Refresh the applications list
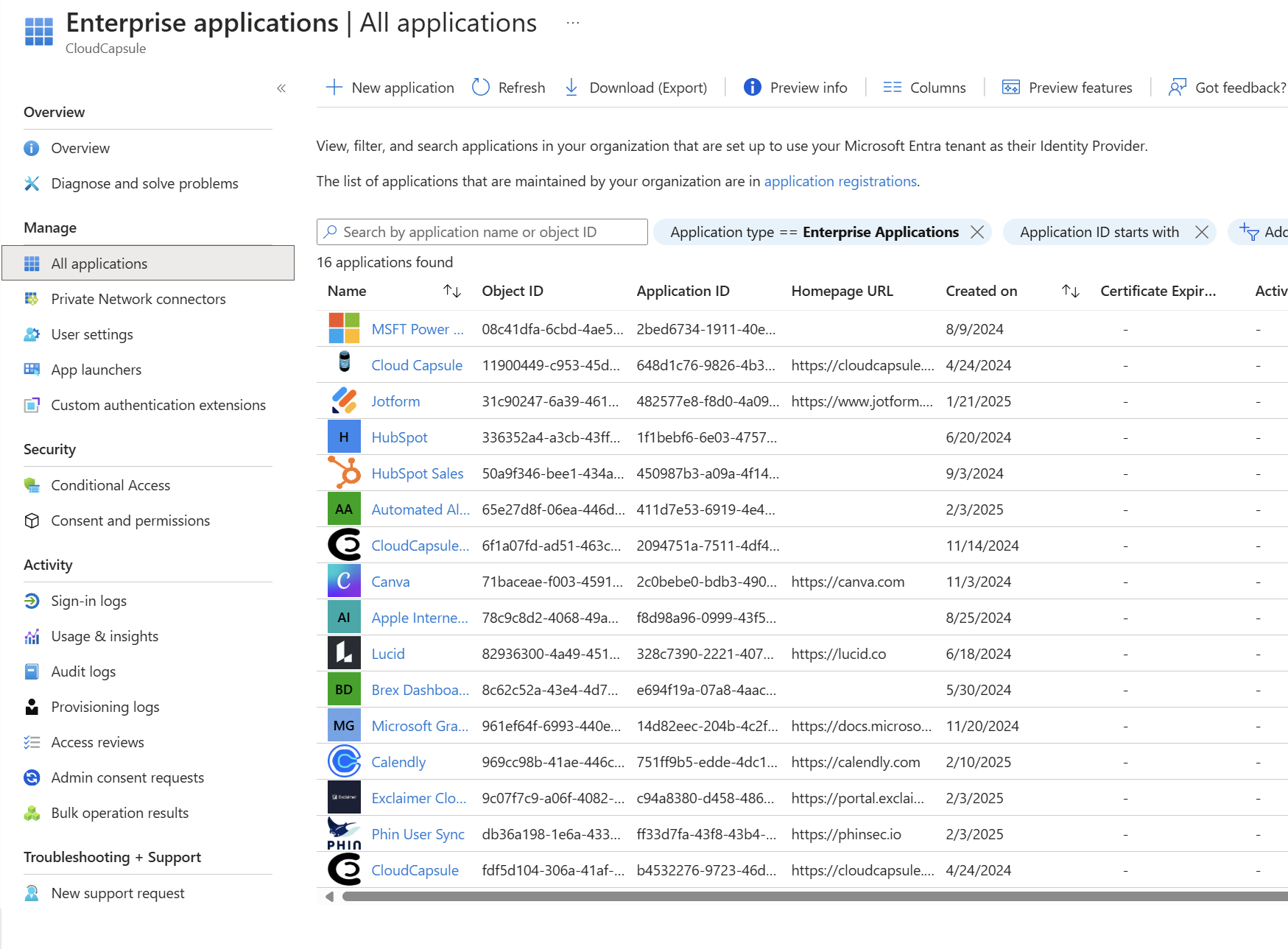 (x=507, y=87)
